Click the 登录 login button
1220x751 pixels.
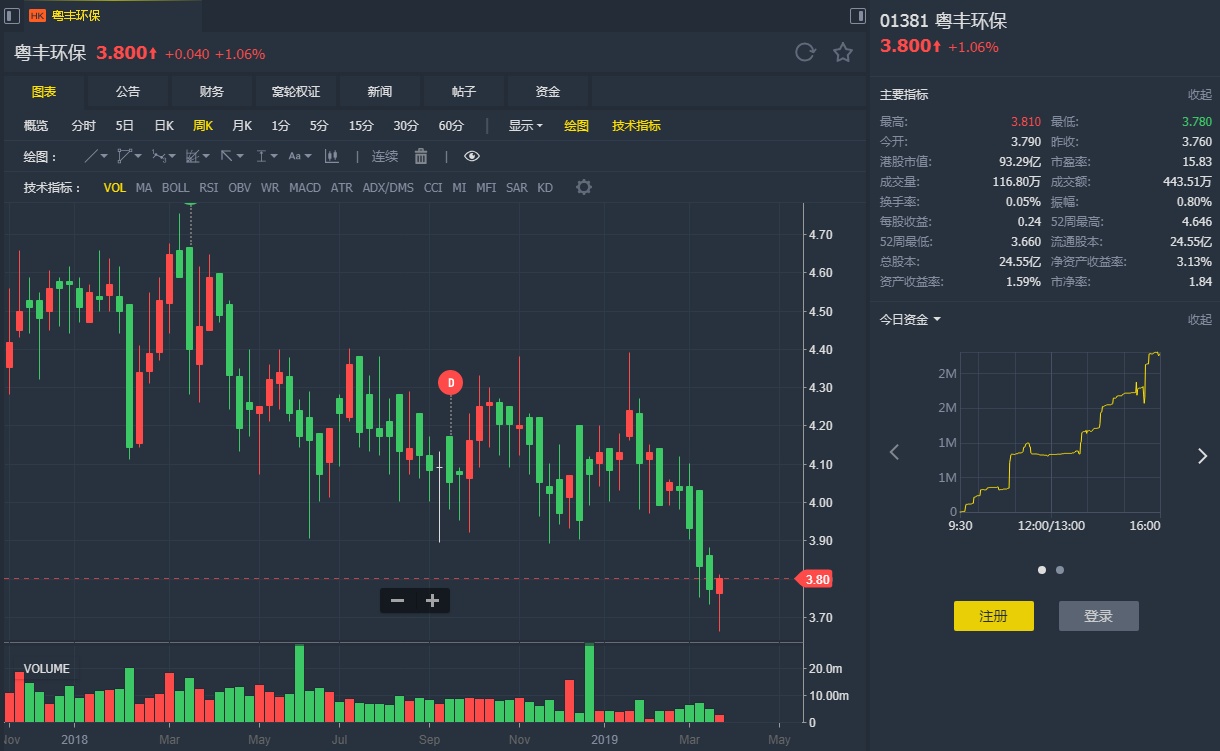pos(1099,616)
